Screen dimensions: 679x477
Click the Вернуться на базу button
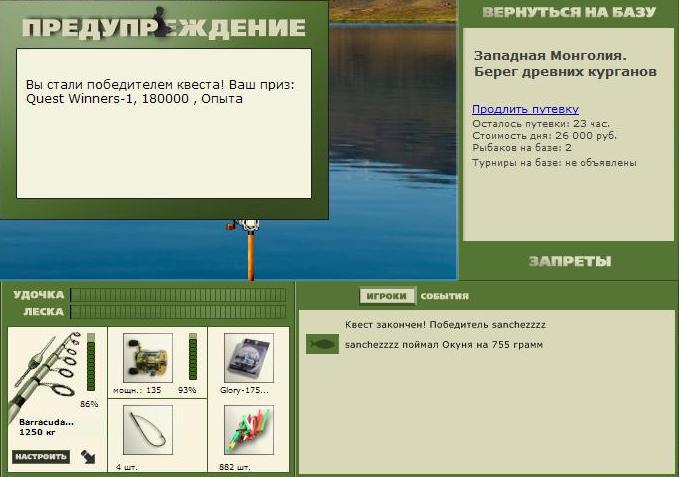569,12
